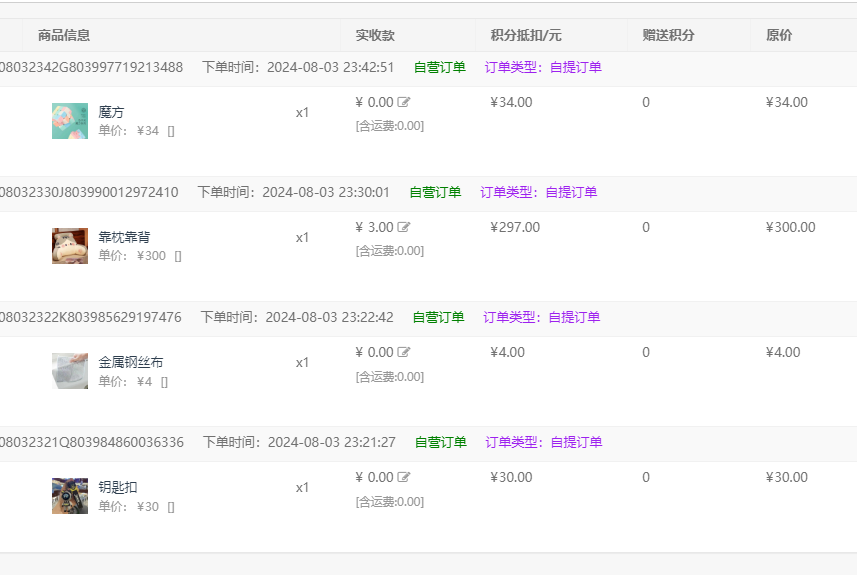Click the 积分抵扣/元 column header
The image size is (857, 575).
[x=526, y=35]
